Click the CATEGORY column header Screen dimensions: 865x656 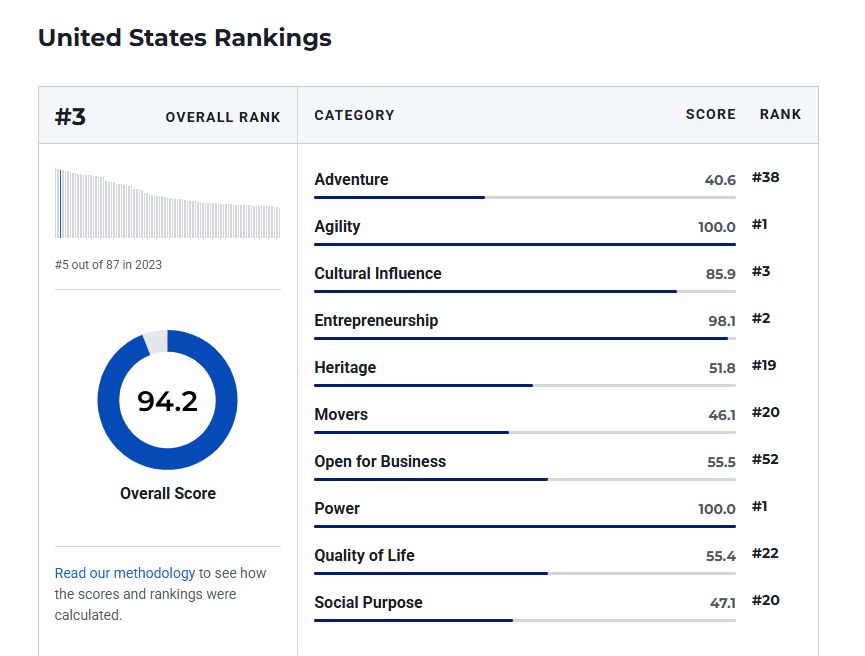[x=354, y=115]
